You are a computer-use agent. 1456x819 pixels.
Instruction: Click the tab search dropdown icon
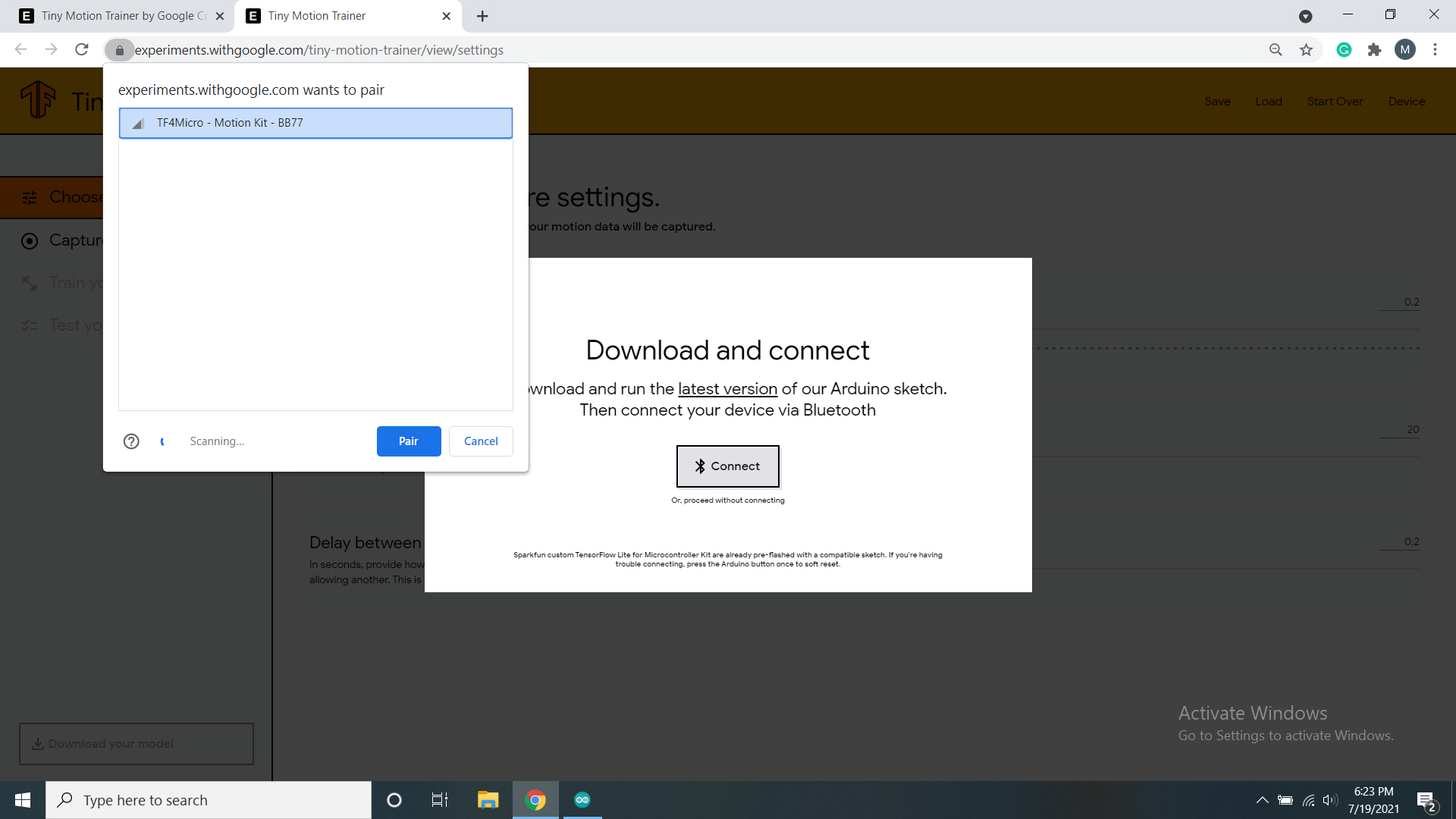(x=1305, y=16)
